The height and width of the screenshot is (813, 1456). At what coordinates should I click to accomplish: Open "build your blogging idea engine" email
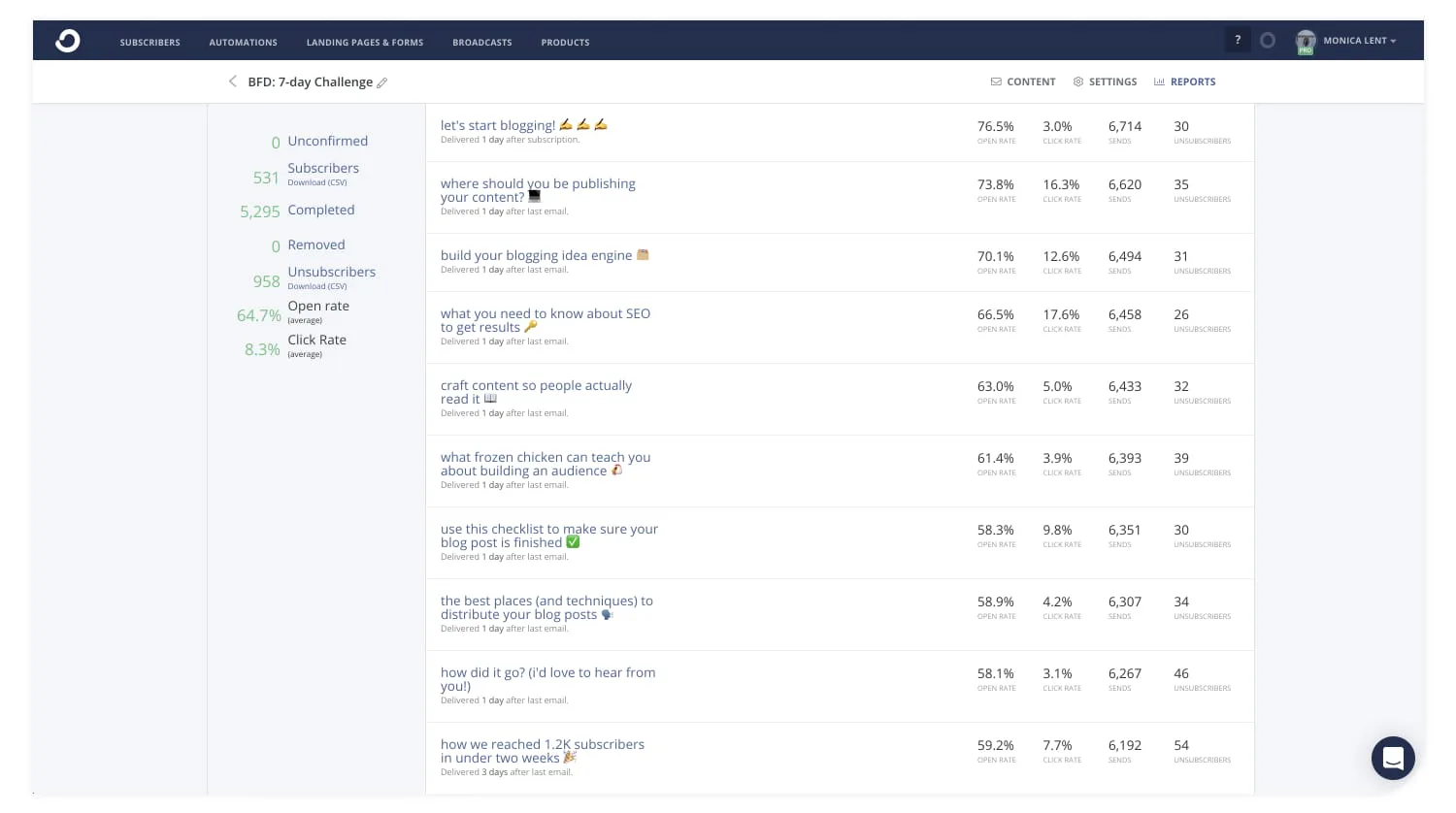pos(536,256)
